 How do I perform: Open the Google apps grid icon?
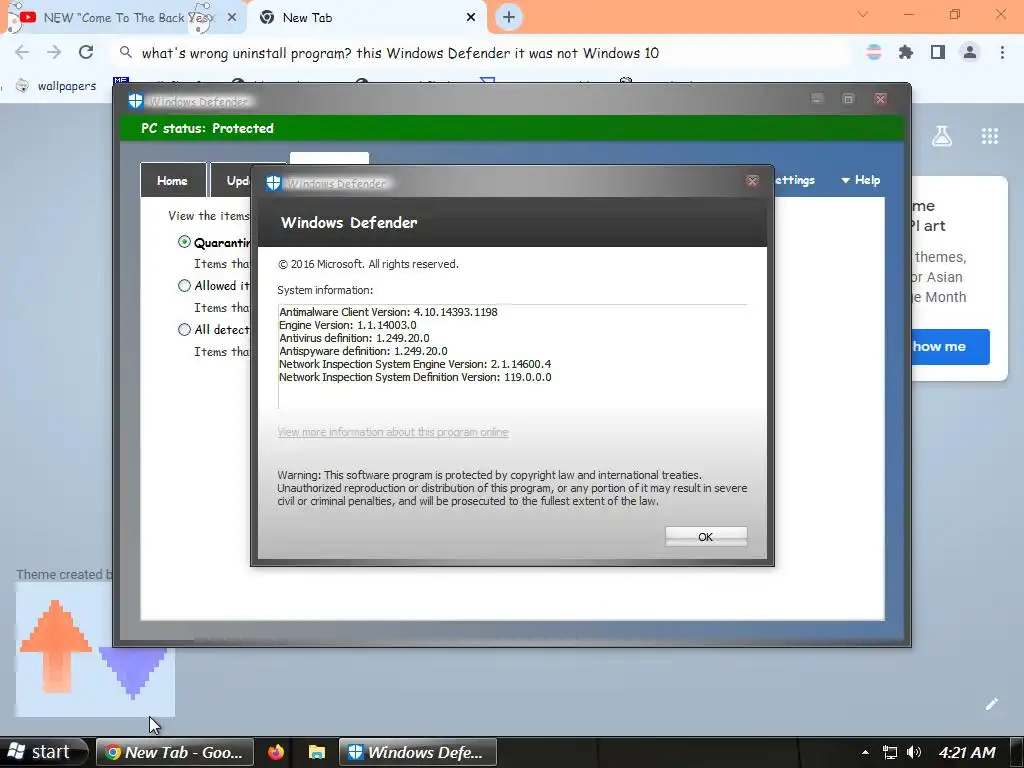989,136
